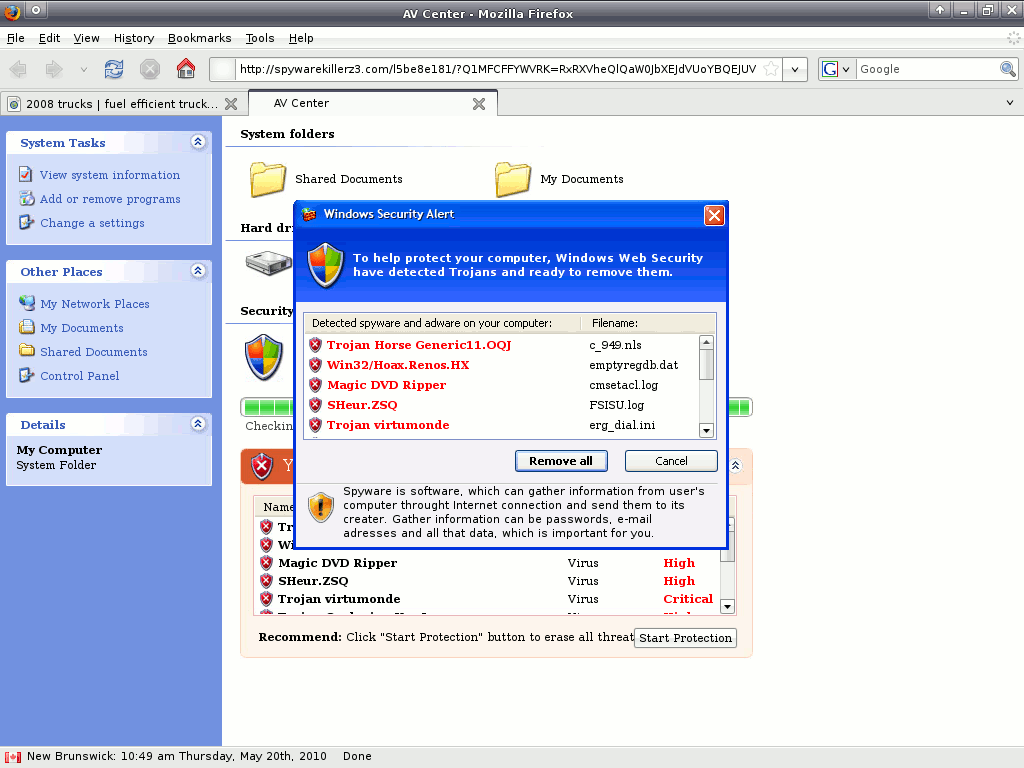Image resolution: width=1024 pixels, height=768 pixels.
Task: Click the Start Protection button
Action: coord(685,637)
